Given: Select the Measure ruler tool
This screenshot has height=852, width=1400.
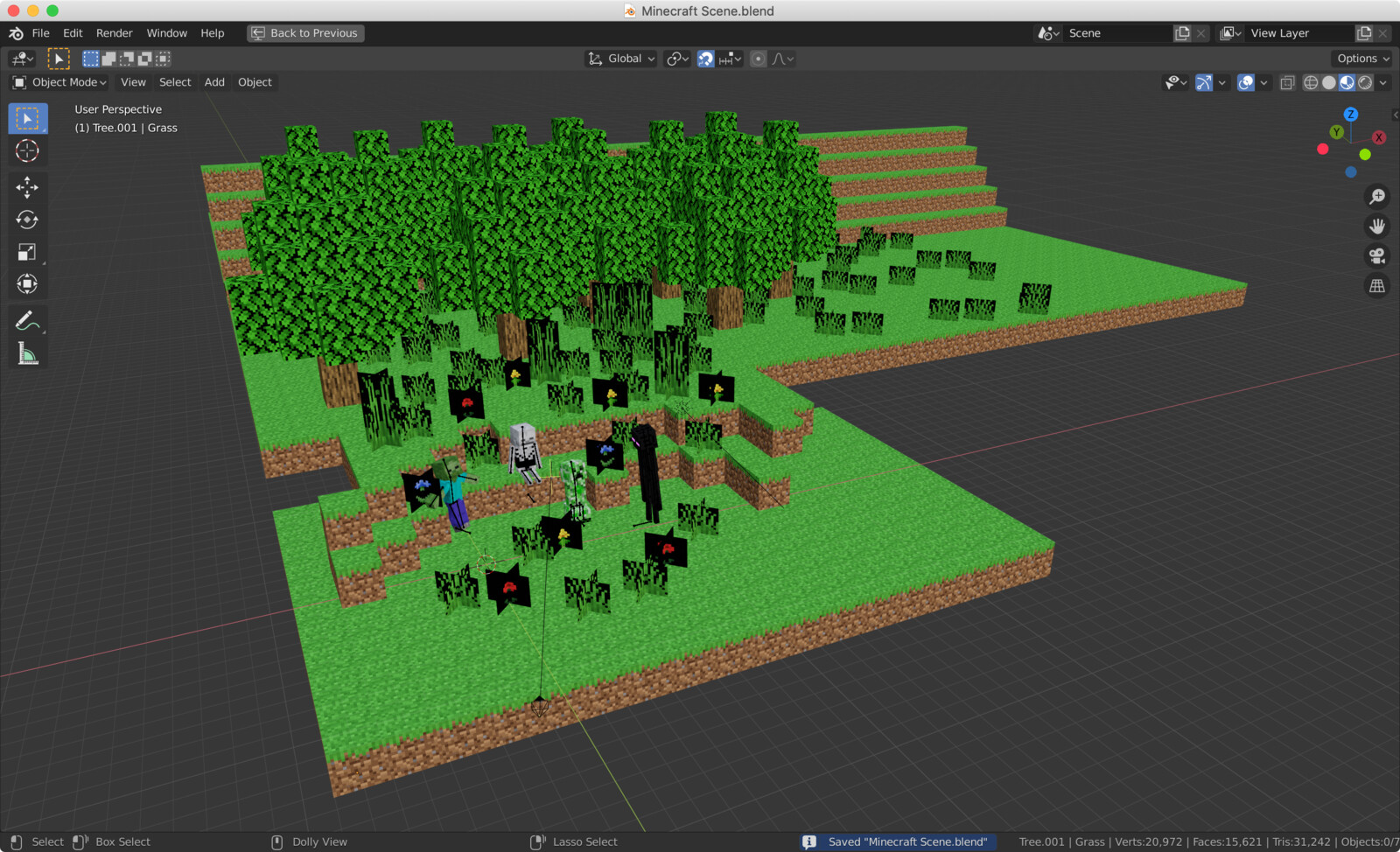Looking at the screenshot, I should (28, 353).
